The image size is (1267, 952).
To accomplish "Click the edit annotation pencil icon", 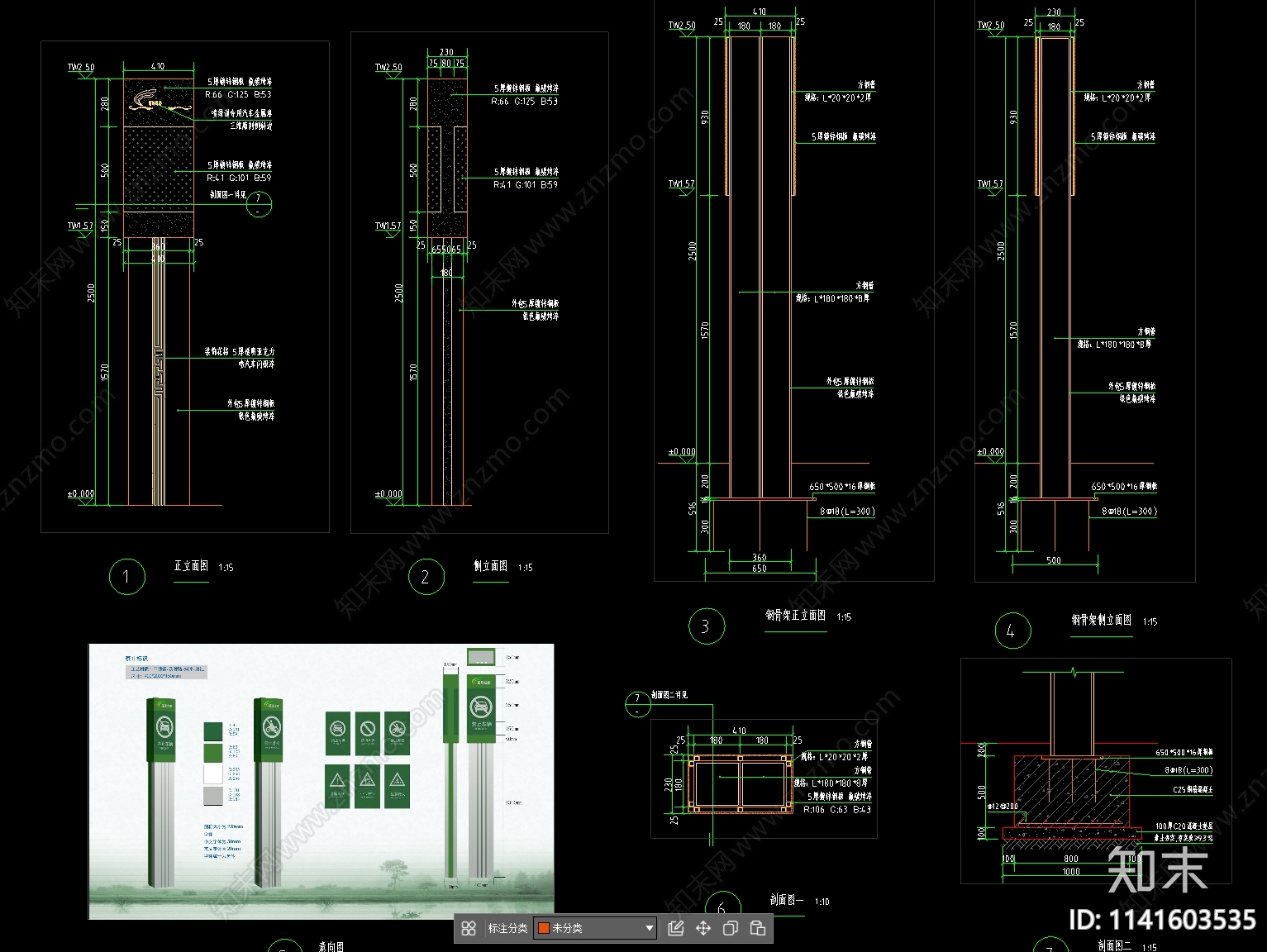I will 675,928.
